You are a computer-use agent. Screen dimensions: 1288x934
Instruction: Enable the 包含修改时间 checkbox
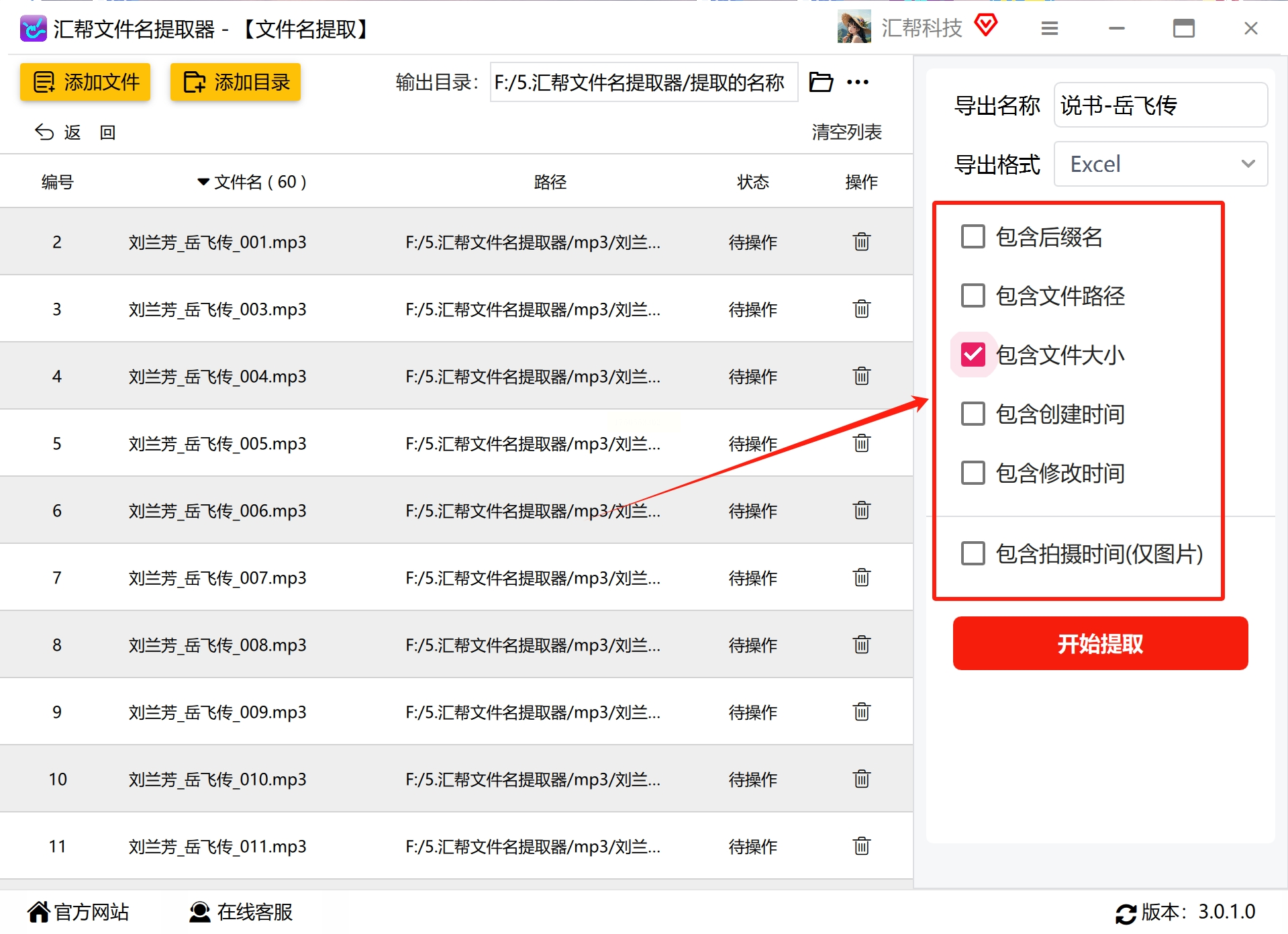(x=973, y=473)
